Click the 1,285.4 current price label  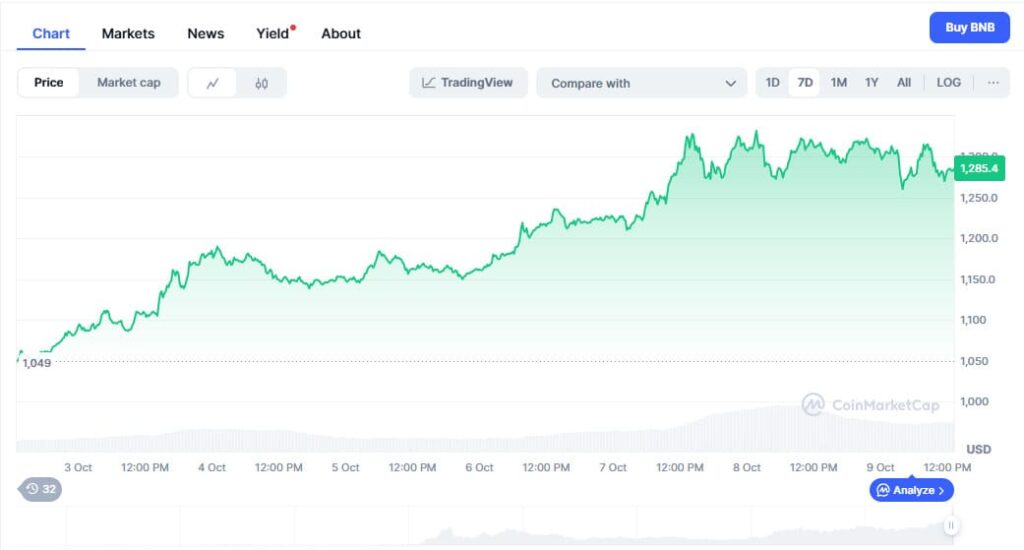pyautogui.click(x=978, y=169)
